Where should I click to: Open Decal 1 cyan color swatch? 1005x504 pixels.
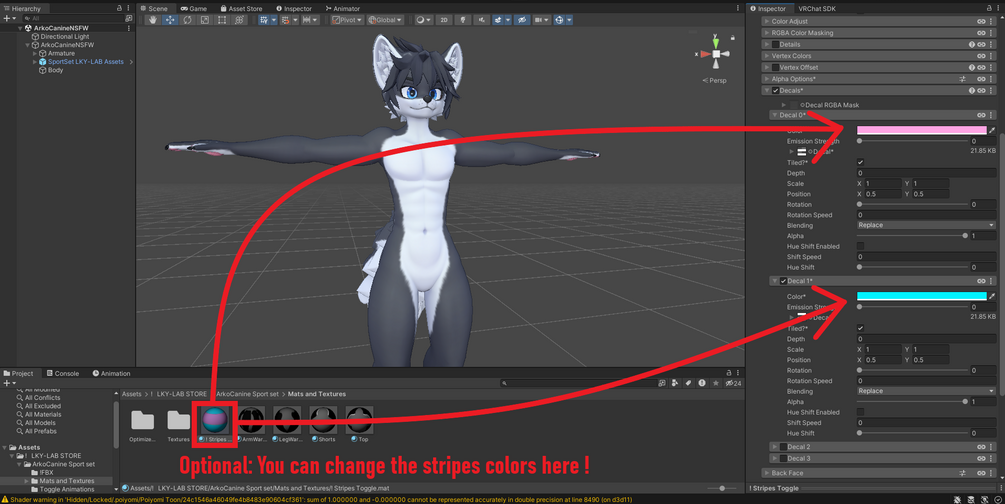tap(922, 296)
